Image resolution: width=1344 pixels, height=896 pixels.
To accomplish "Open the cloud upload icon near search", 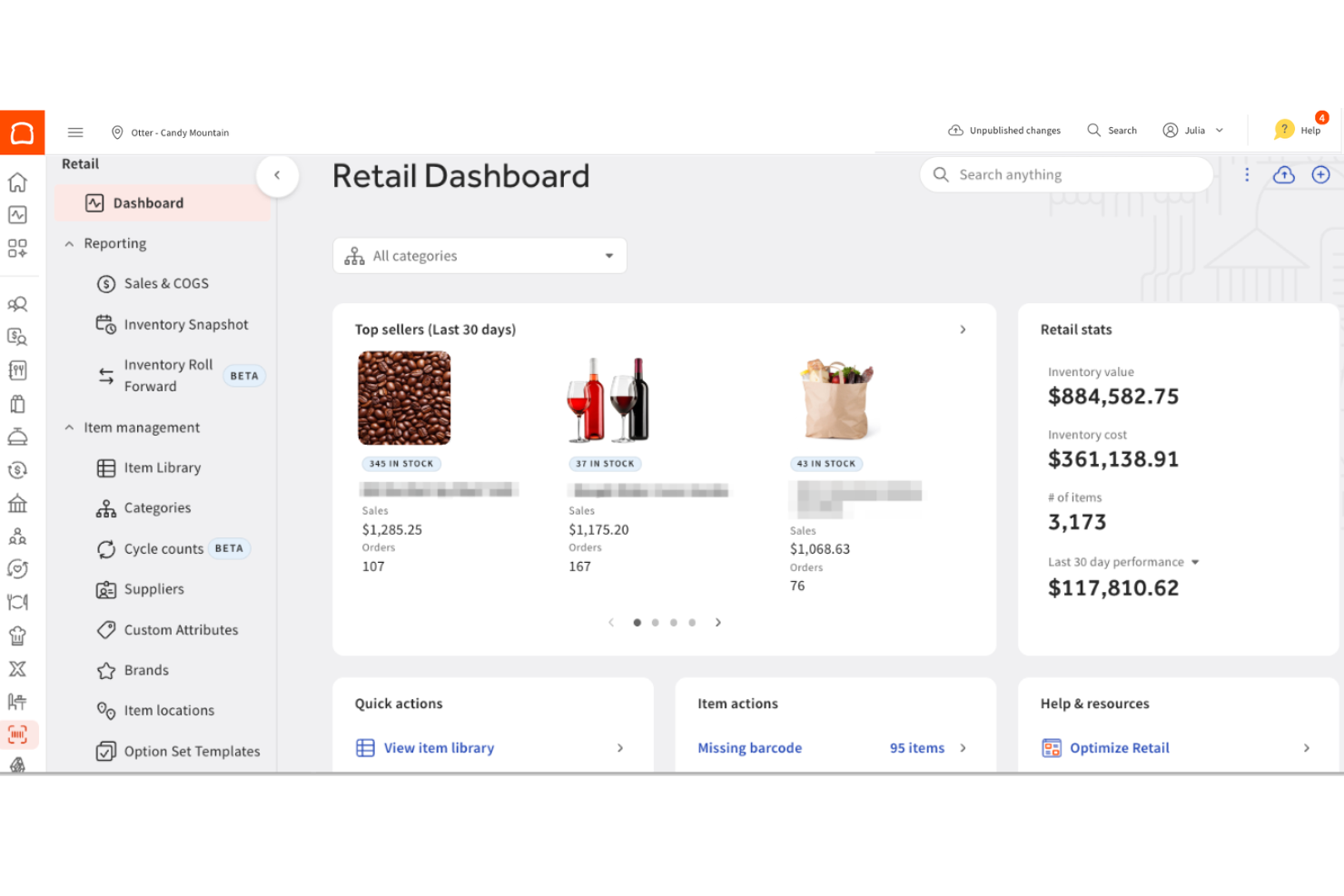I will point(1283,174).
